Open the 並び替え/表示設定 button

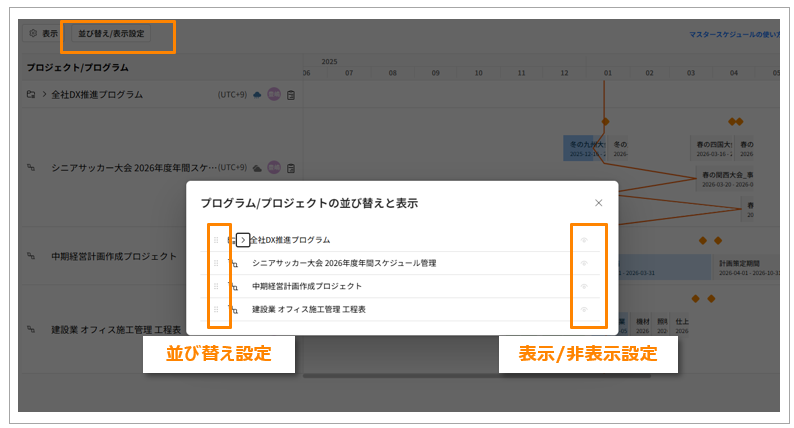(111, 34)
